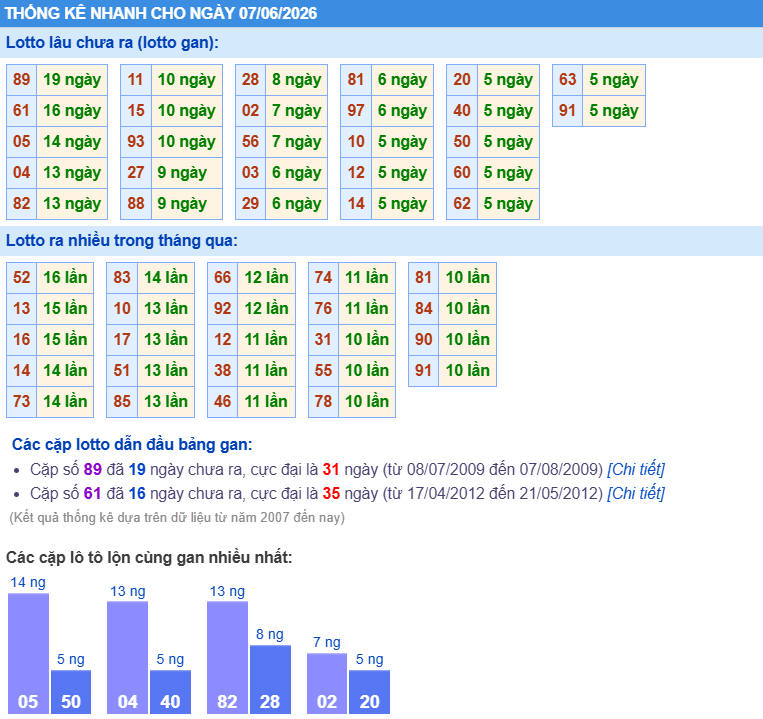Screen dimensions: 763x719
Task: Select lotto gan number 61
Action: [22, 110]
